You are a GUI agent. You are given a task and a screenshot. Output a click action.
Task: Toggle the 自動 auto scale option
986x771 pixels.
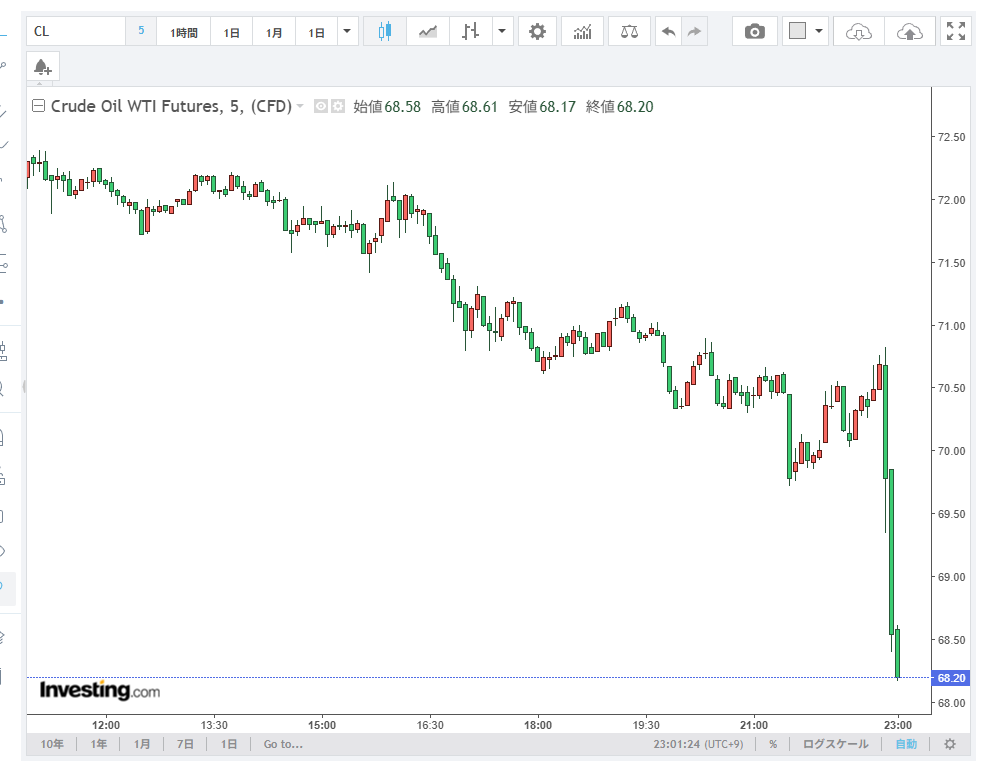pyautogui.click(x=905, y=744)
